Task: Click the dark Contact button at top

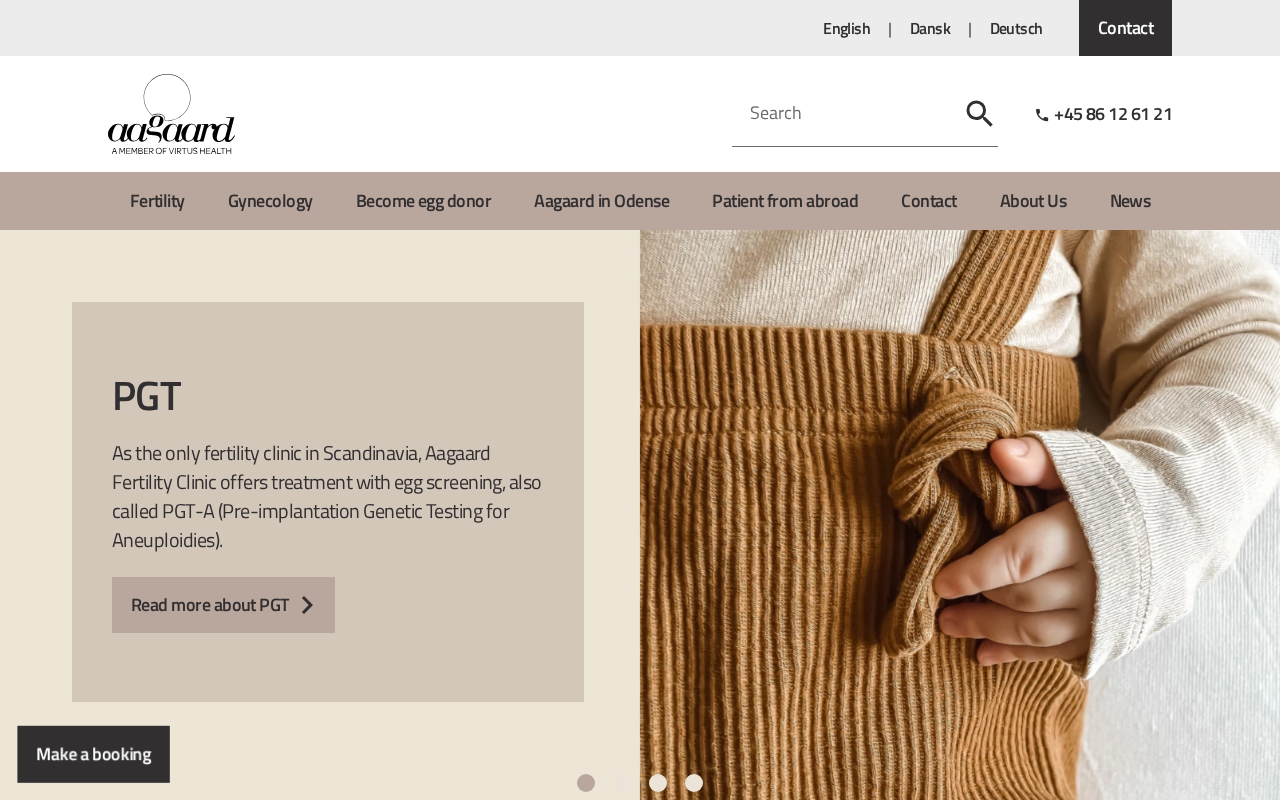Action: (1125, 28)
